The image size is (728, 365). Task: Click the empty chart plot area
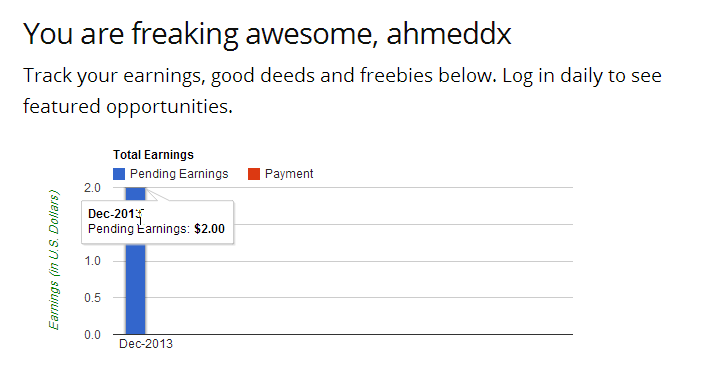(x=359, y=279)
